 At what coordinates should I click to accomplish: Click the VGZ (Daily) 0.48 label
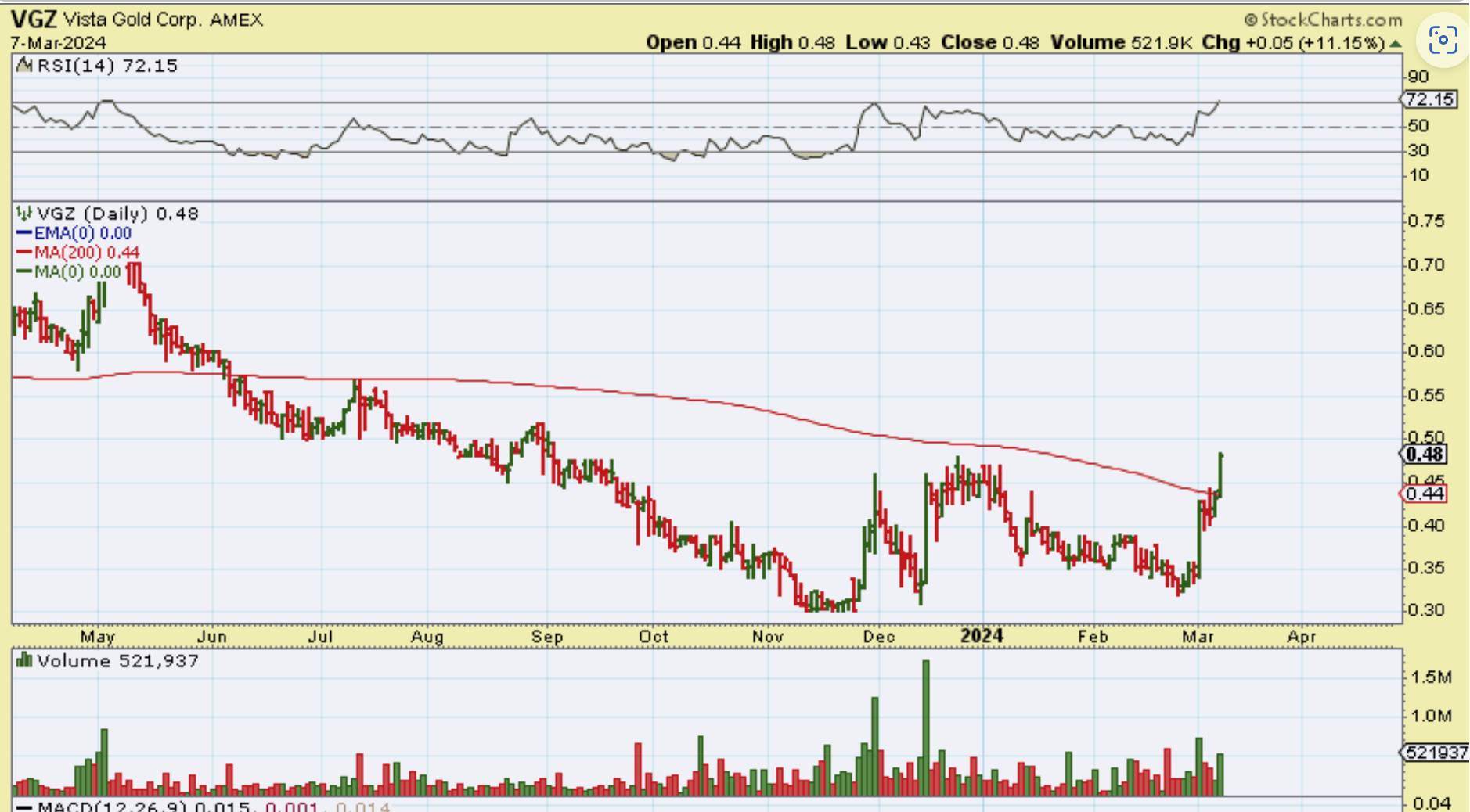118,214
